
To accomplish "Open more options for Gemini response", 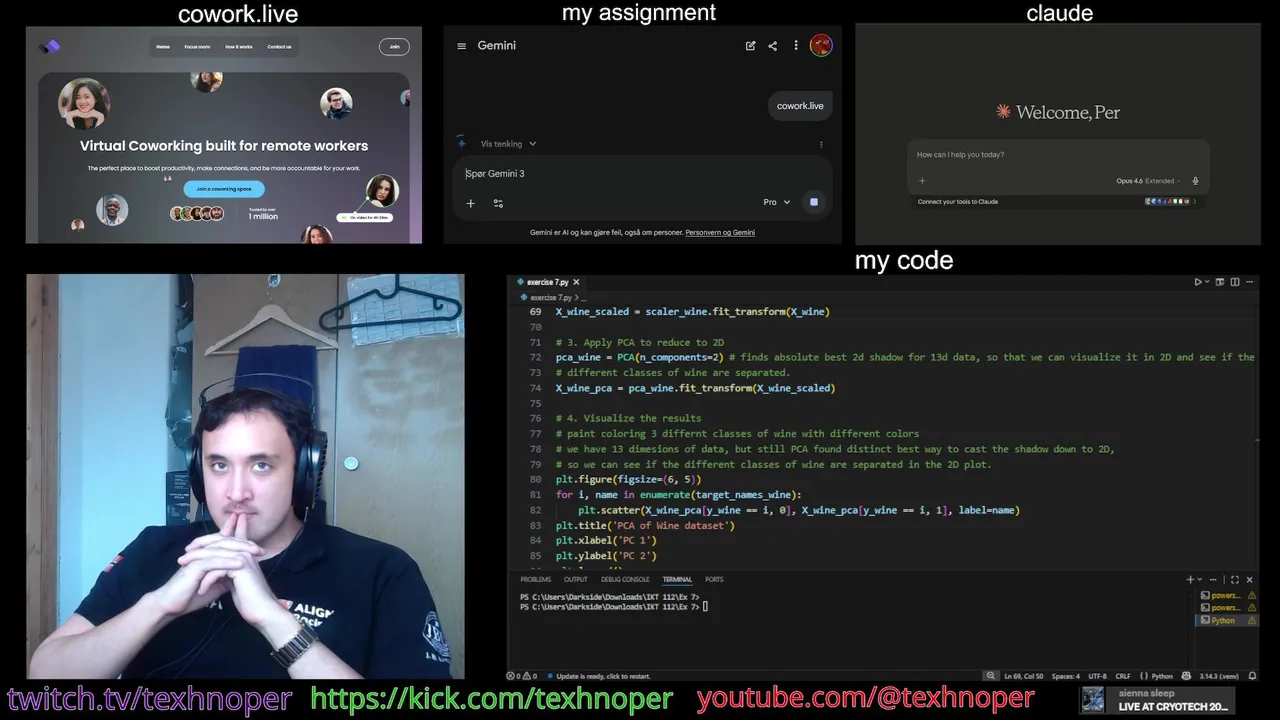I will click(x=821, y=144).
